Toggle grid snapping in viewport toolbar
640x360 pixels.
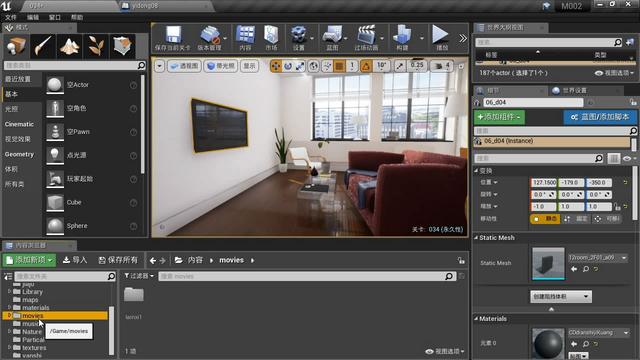(339, 66)
